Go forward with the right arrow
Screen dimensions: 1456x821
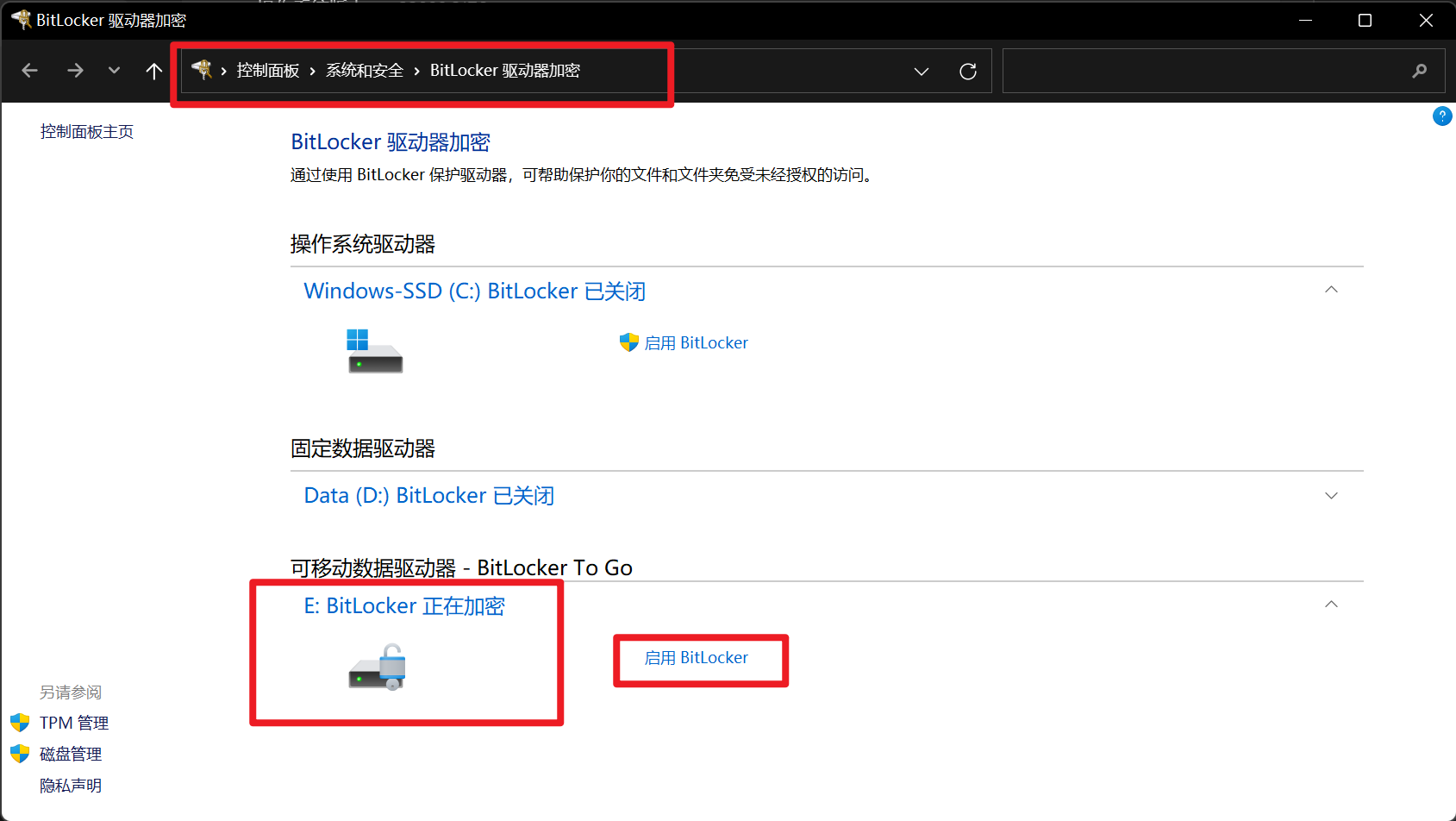coord(75,71)
